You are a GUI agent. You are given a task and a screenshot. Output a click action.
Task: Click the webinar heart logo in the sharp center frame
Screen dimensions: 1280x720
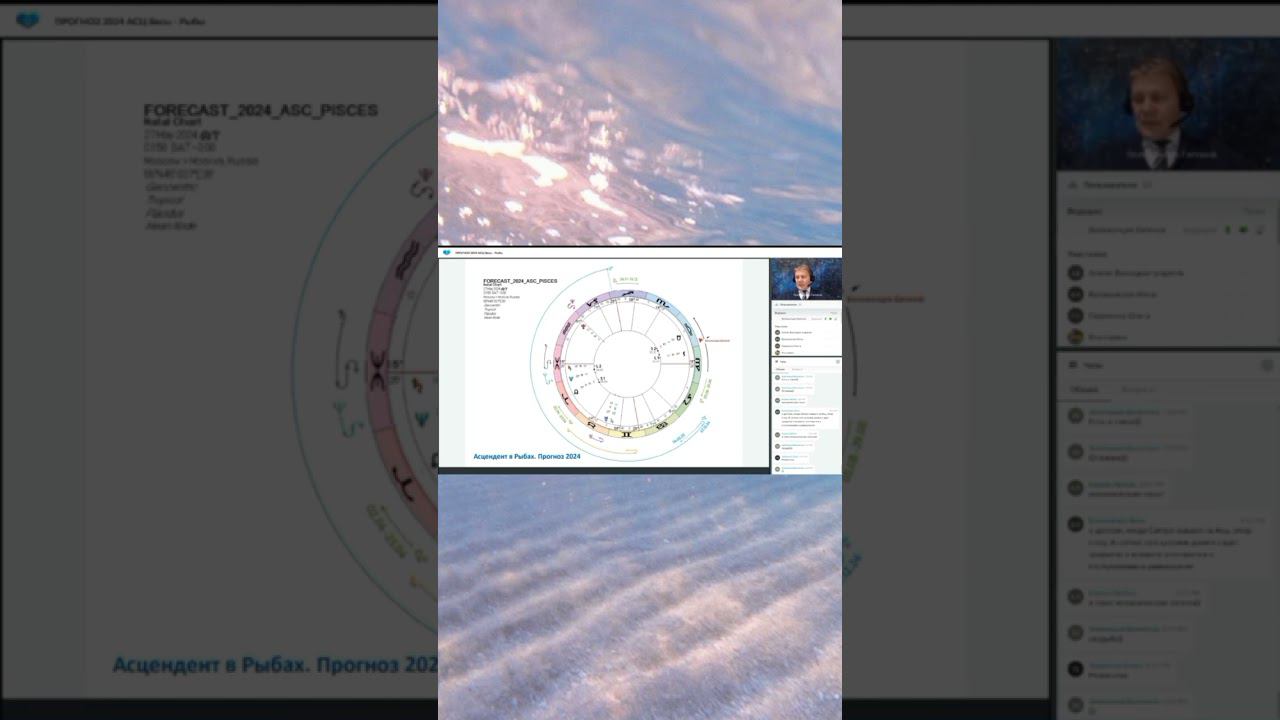click(x=447, y=253)
